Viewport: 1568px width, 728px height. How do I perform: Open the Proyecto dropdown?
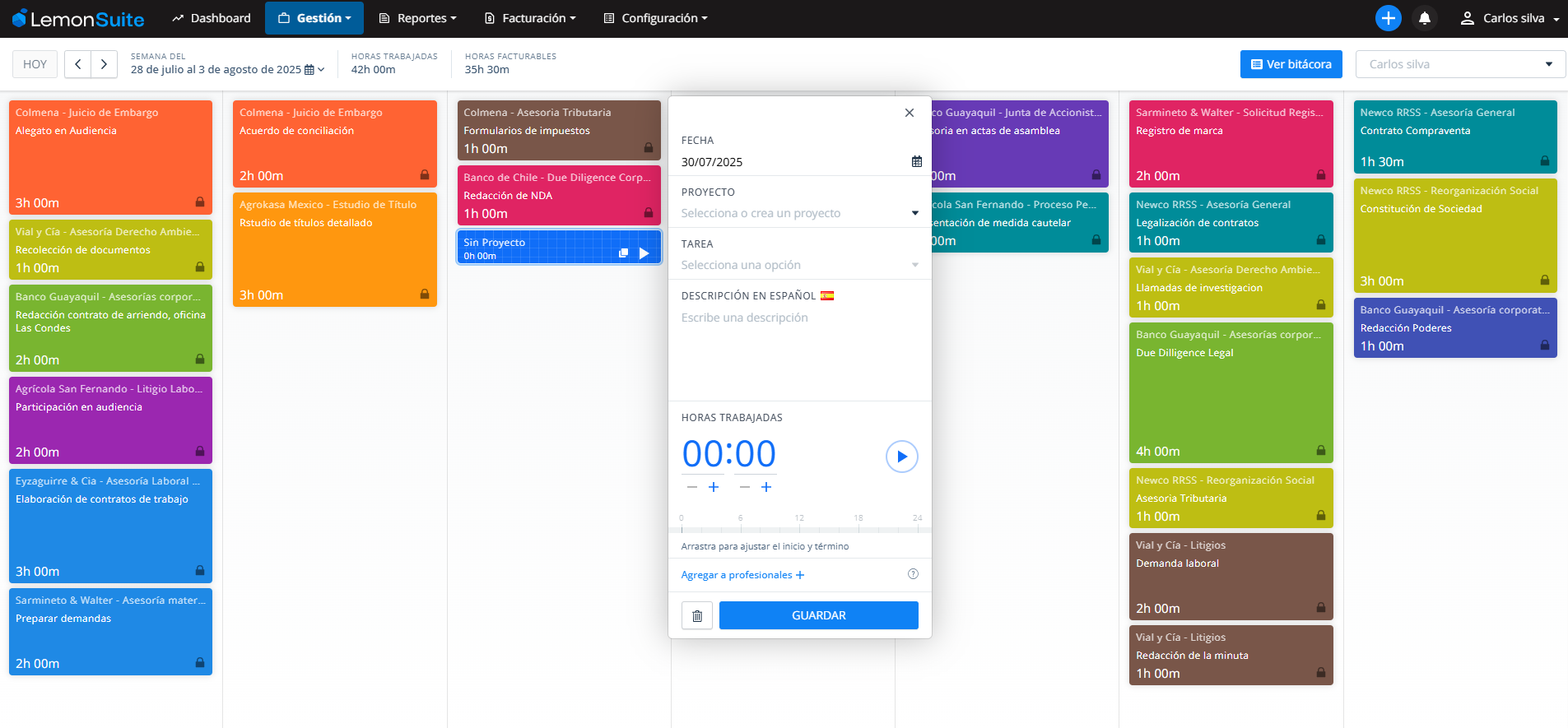(x=798, y=213)
